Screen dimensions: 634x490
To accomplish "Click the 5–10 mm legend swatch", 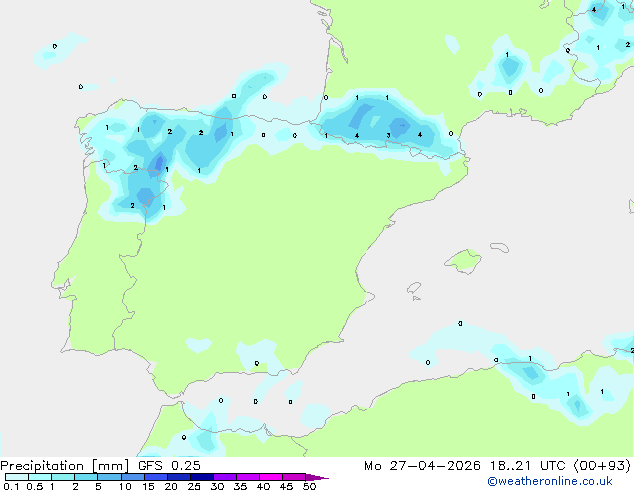I will tap(109, 477).
